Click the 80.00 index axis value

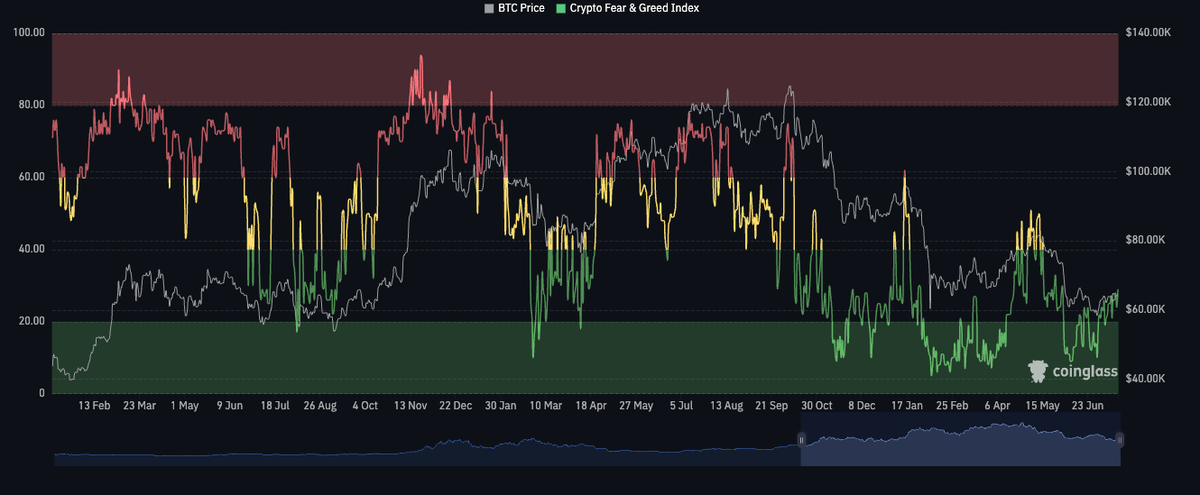30,105
